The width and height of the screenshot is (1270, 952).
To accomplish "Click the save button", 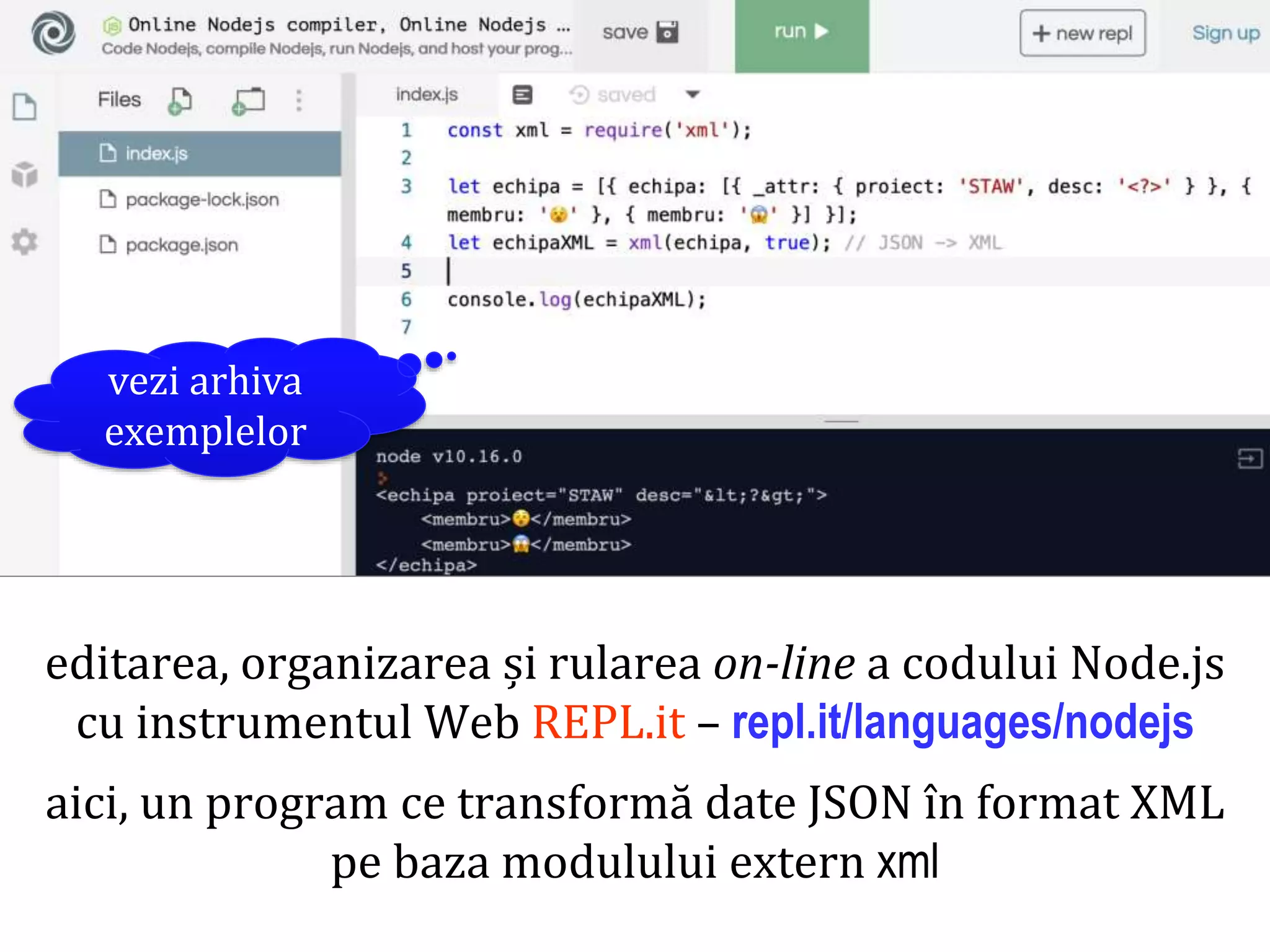I will point(640,32).
